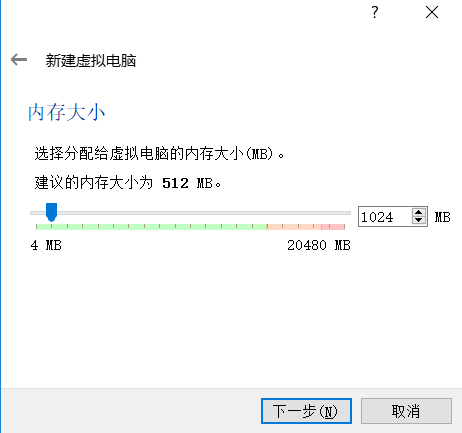Click the recommended 512 MB text
462x433 pixels.
(187, 183)
